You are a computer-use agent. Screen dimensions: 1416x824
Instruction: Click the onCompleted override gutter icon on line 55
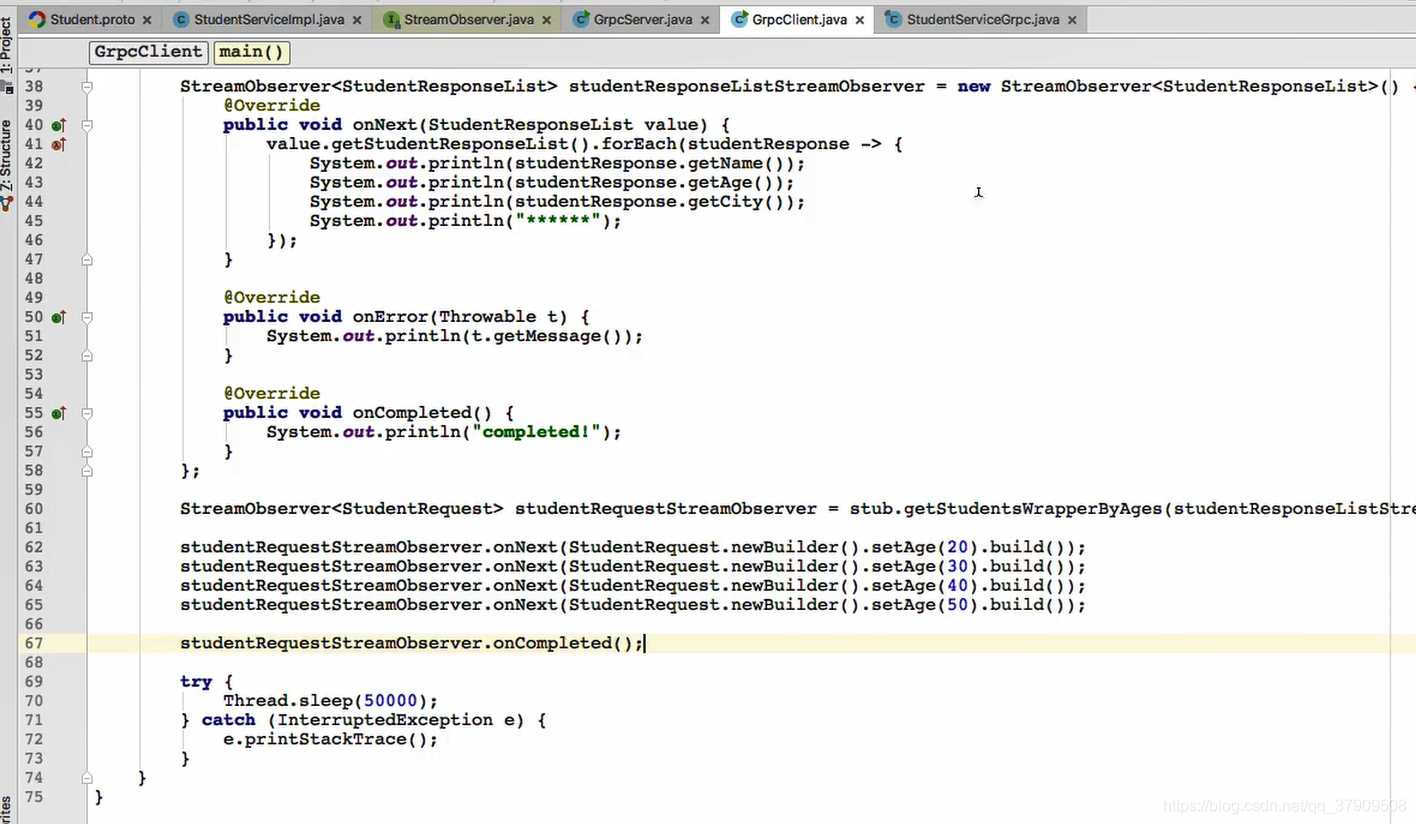coord(59,413)
